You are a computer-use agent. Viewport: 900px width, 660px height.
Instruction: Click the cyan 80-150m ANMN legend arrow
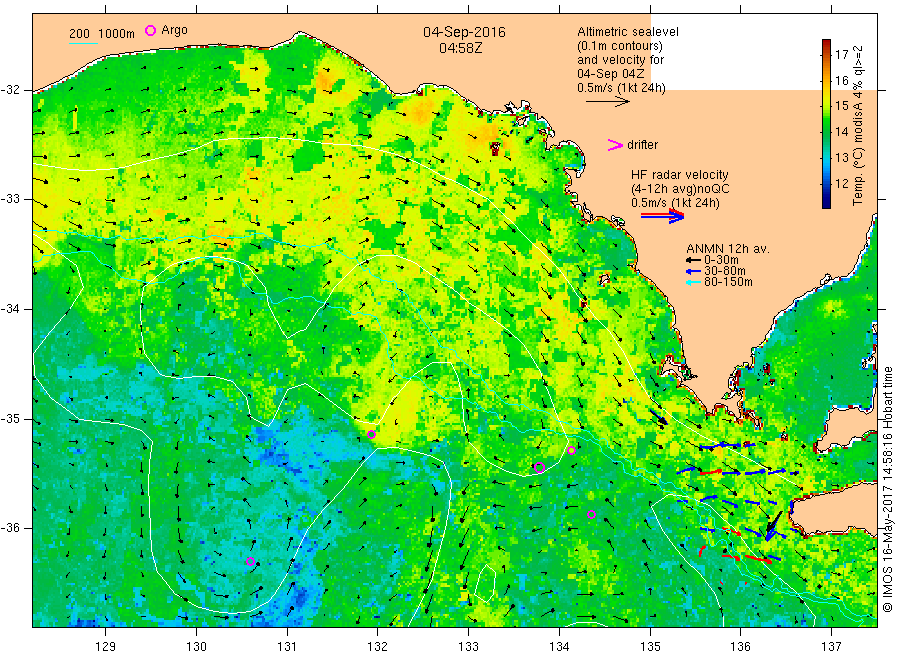693,282
